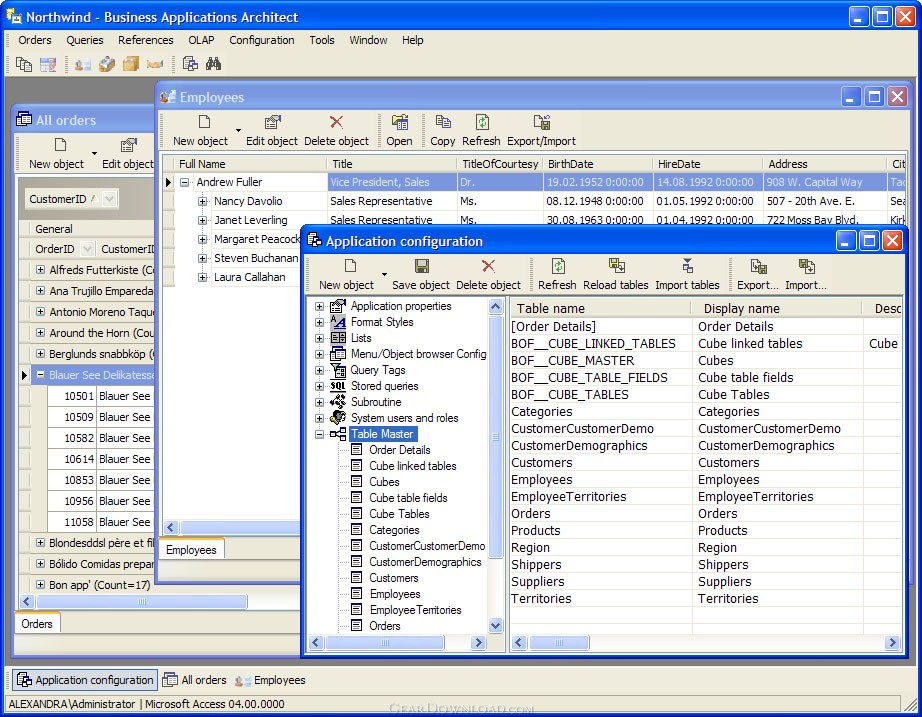Open the CustomerID grouping dropdown arrow
Image resolution: width=922 pixels, height=717 pixels.
pos(109,199)
